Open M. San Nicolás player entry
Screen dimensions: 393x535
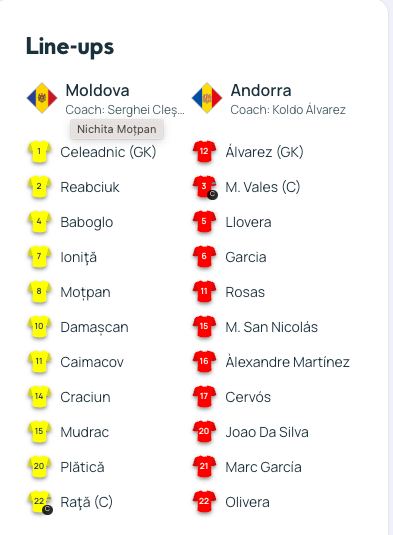click(x=271, y=327)
